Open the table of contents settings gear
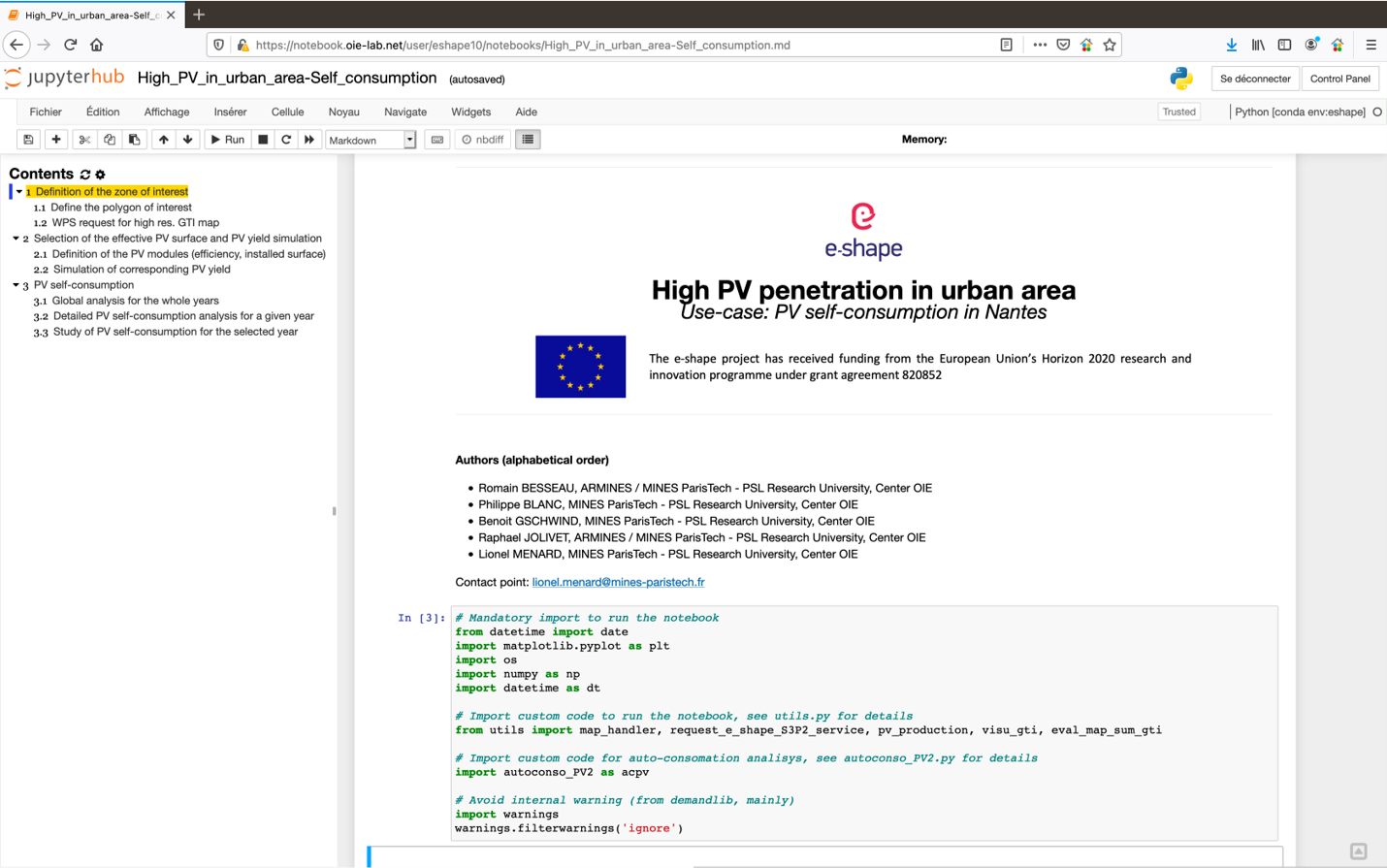 point(98,174)
